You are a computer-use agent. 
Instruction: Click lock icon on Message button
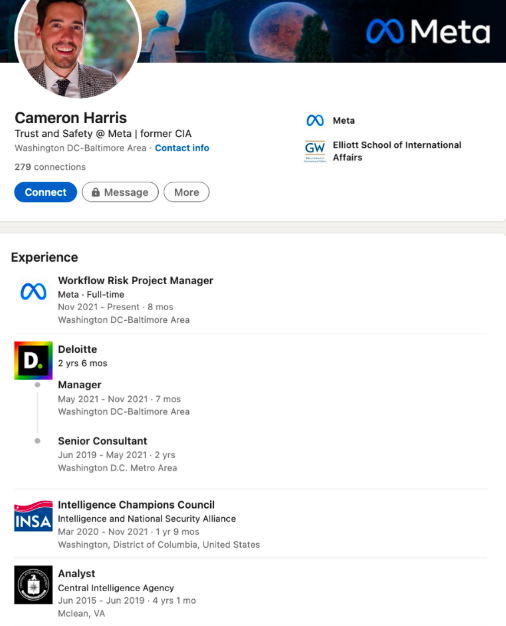pos(95,192)
